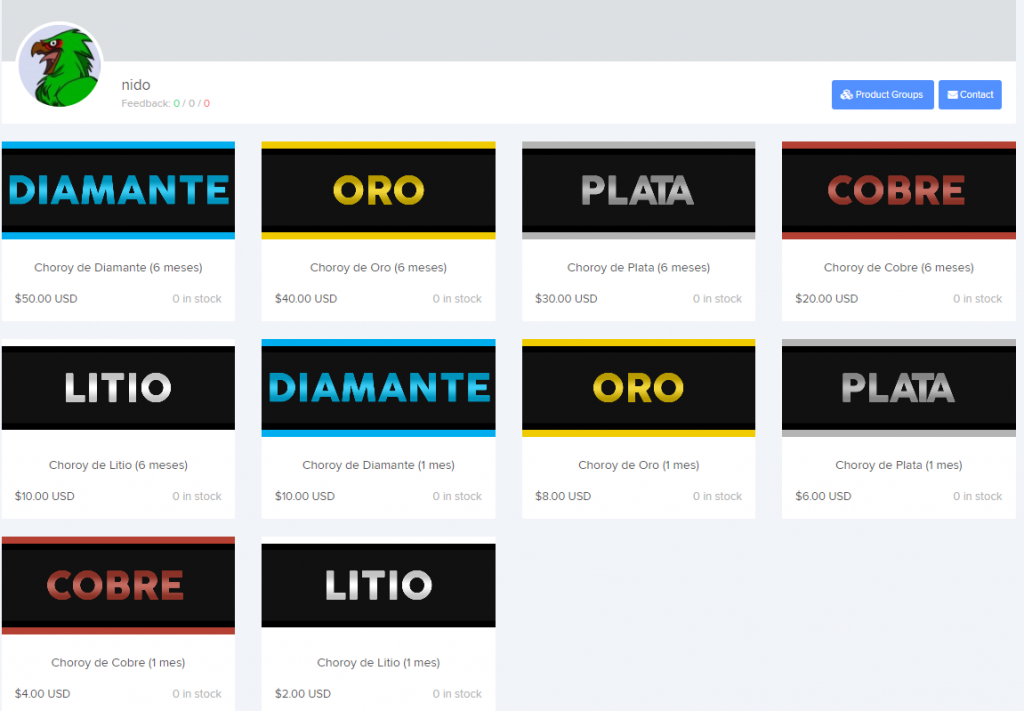Click the LITIO banner for 6 meses
The image size is (1024, 711).
118,388
